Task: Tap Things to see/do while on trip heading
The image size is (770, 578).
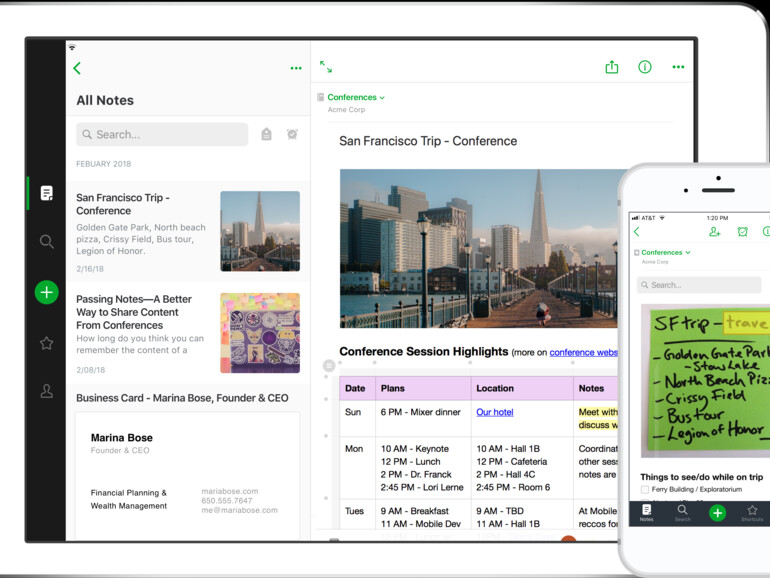Action: 701,477
